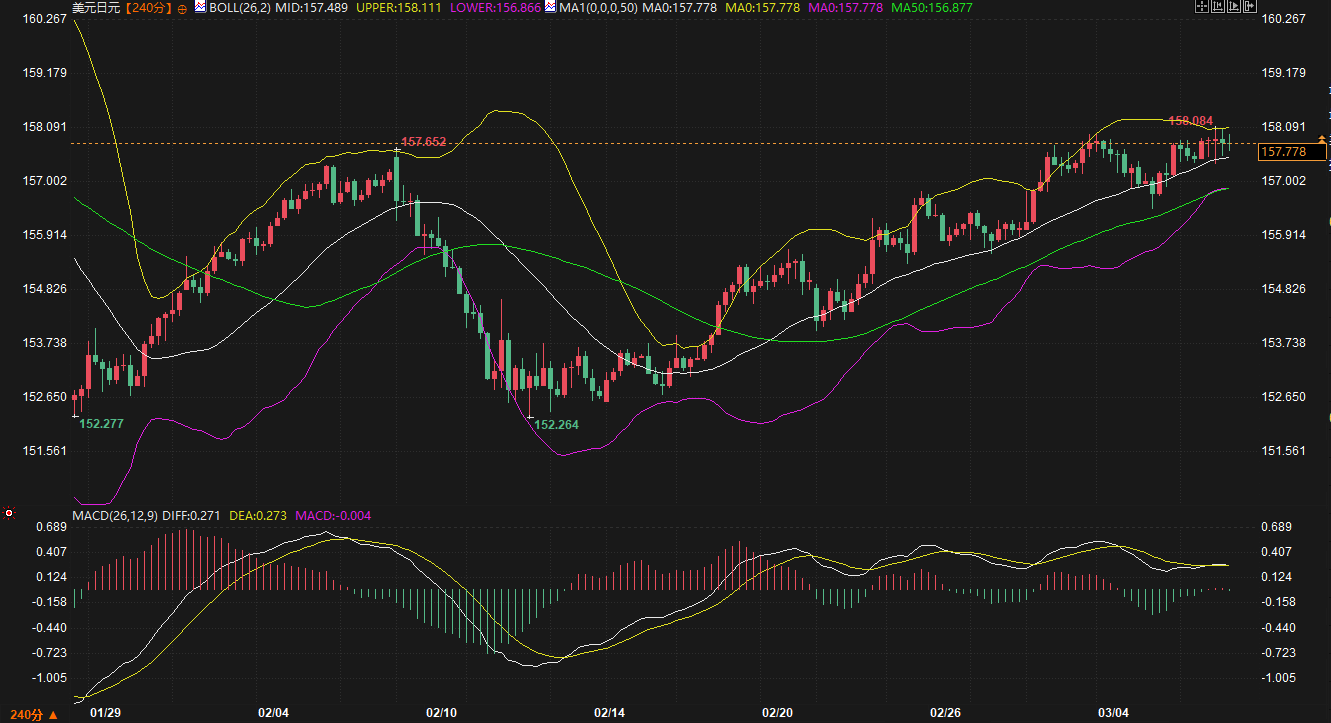Click the second top-right chart toolbar icon
Viewport: 1331px width, 723px height.
tap(1216, 7)
